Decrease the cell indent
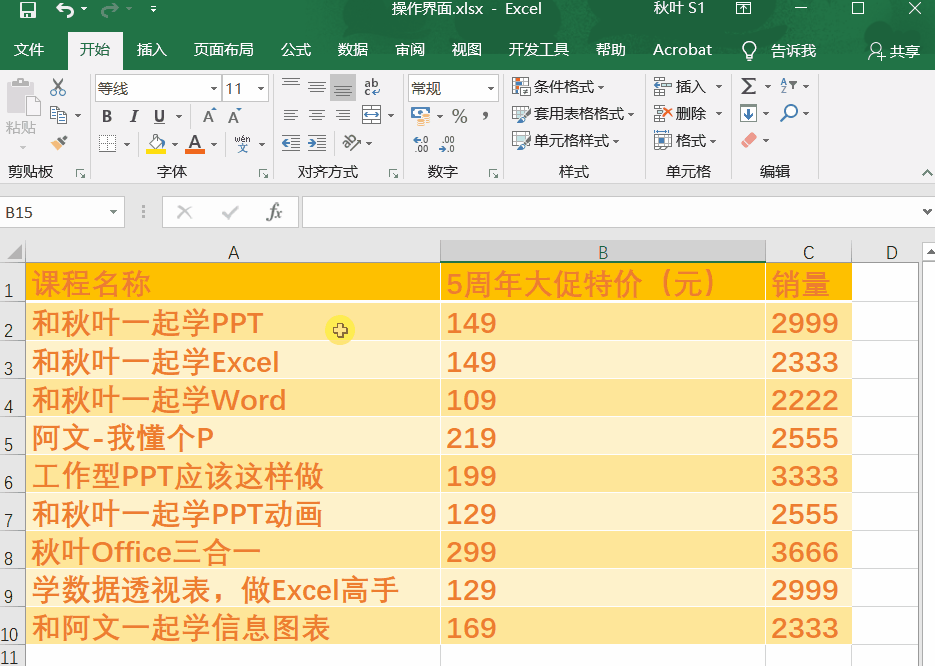The height and width of the screenshot is (666, 935). 291,143
